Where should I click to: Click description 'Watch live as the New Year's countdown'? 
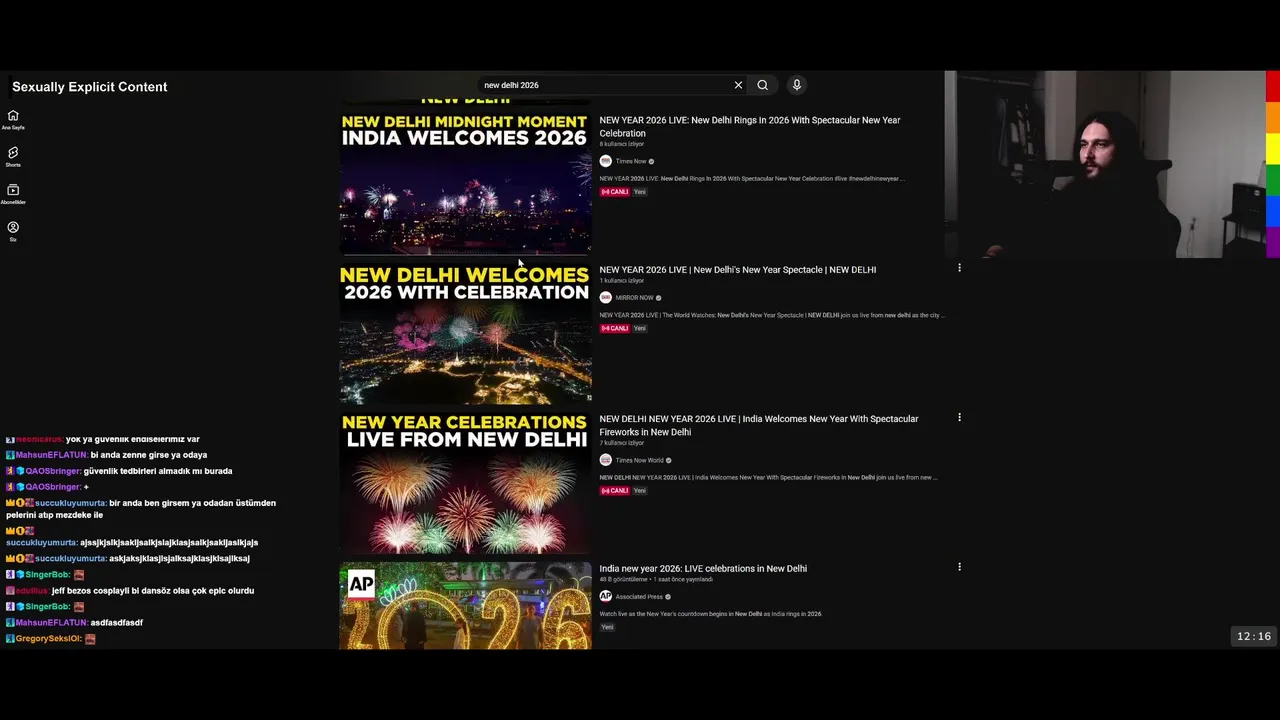pos(710,614)
